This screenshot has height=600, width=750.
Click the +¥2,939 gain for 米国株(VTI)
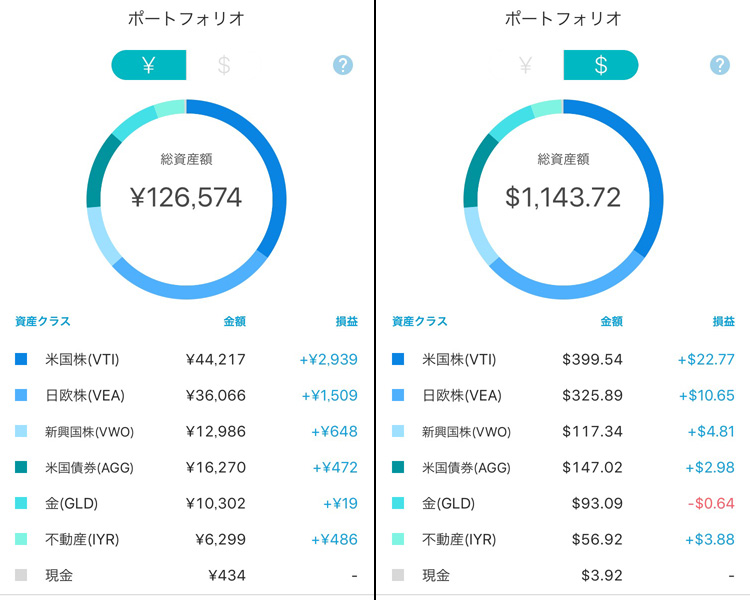pyautogui.click(x=328, y=359)
